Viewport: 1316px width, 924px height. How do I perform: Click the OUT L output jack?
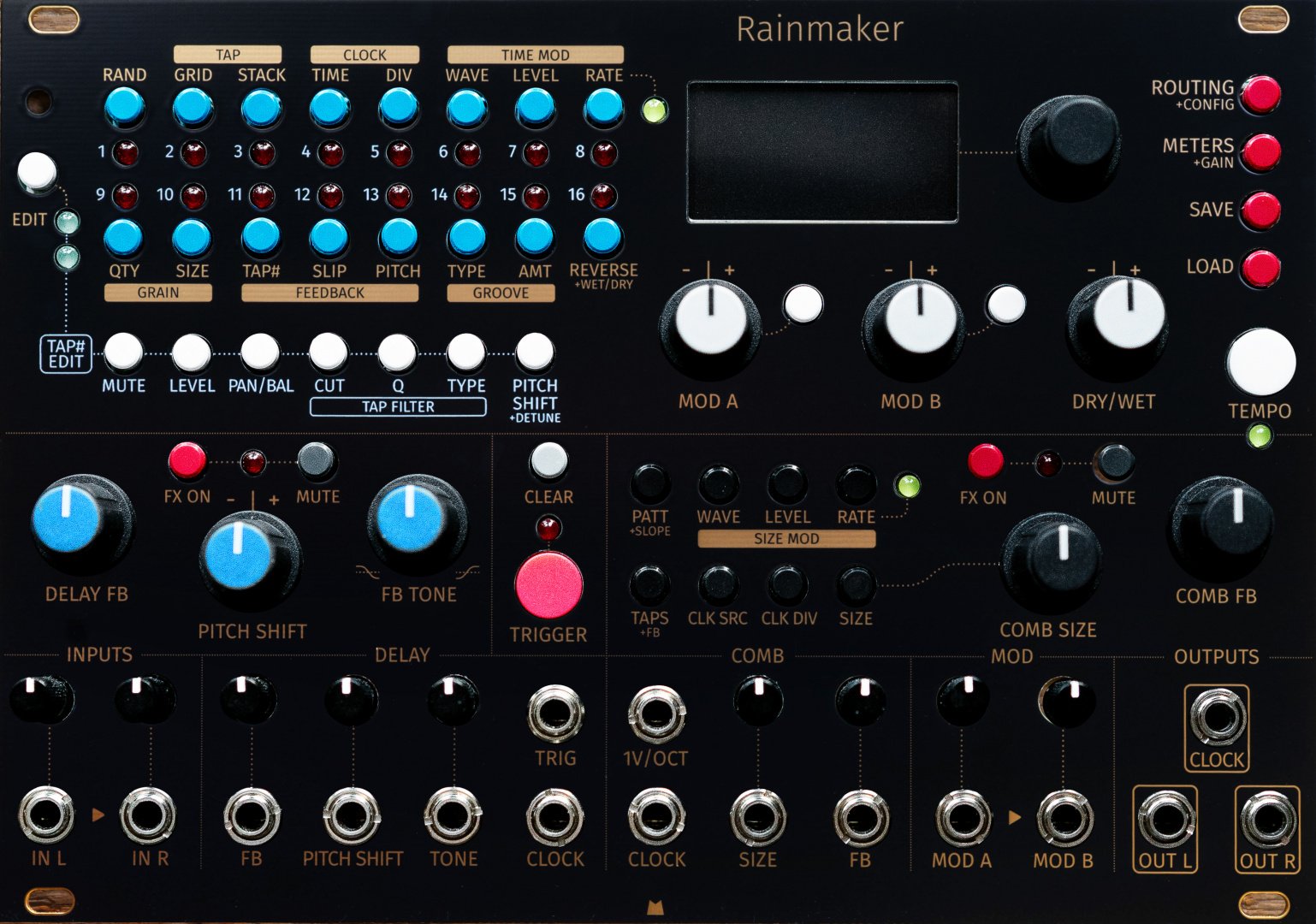[x=1165, y=819]
